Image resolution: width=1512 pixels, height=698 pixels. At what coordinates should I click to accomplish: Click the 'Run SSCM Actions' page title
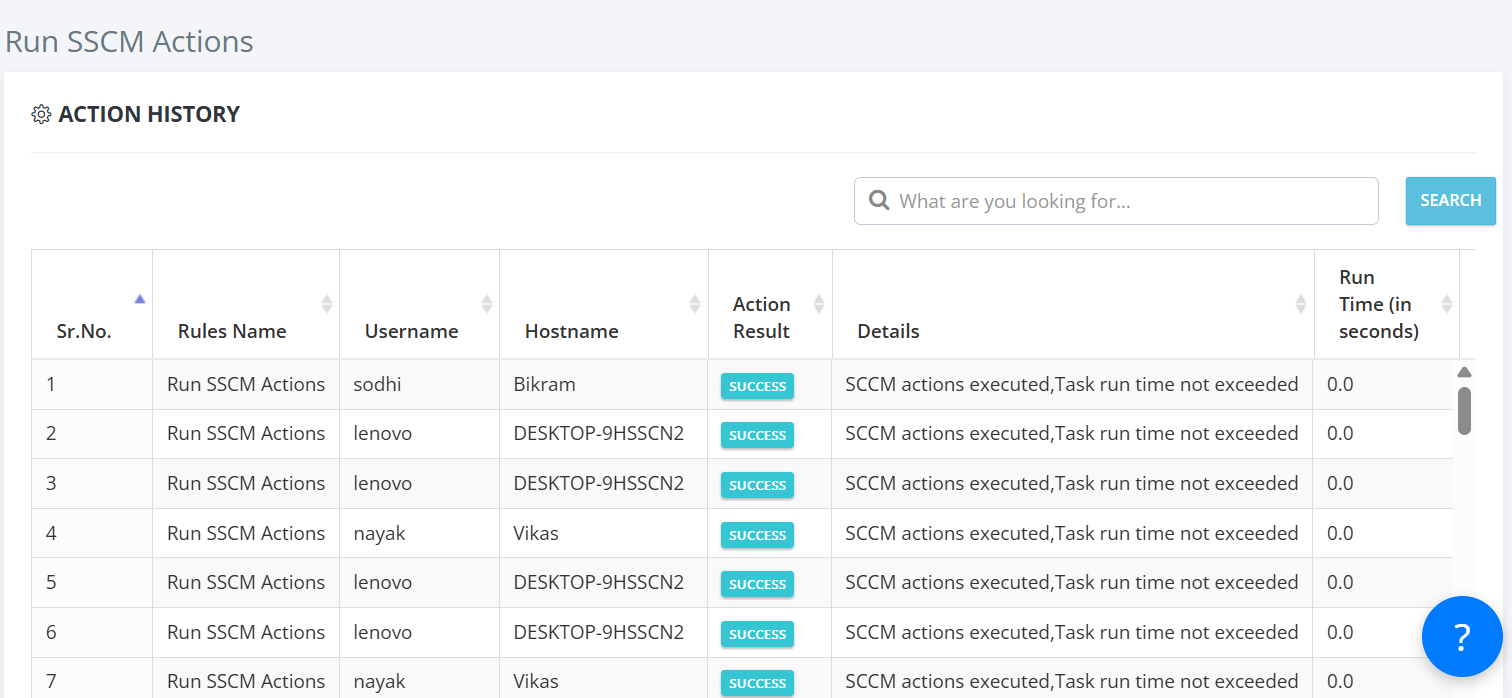click(129, 42)
